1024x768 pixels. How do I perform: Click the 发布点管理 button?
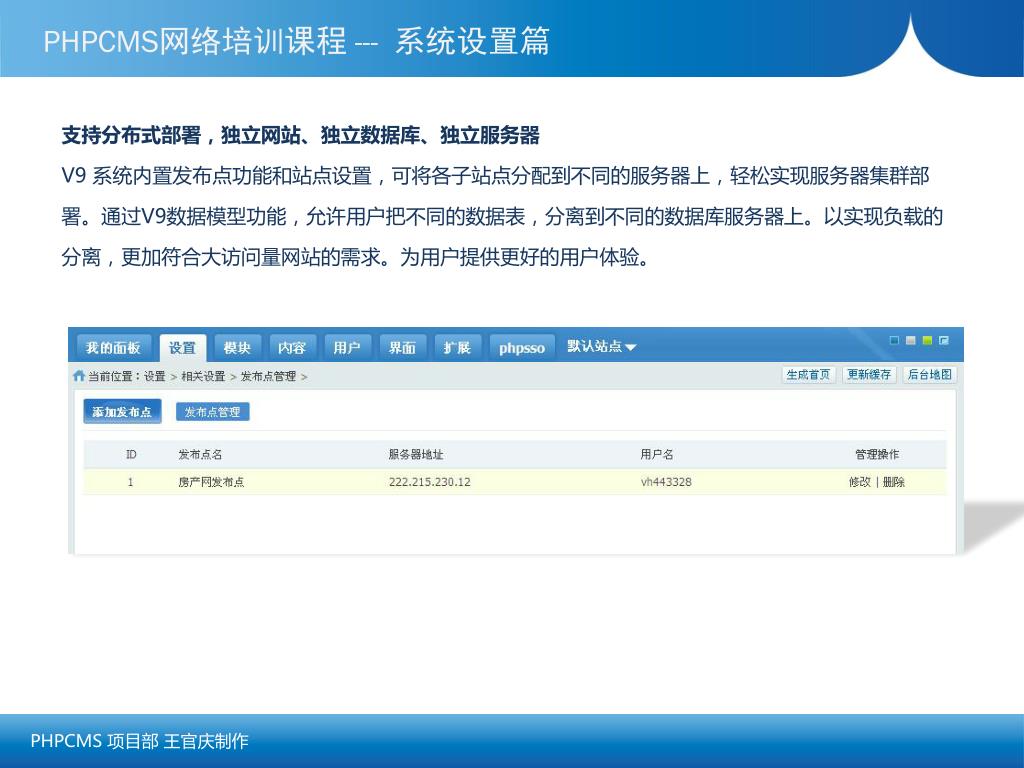212,412
